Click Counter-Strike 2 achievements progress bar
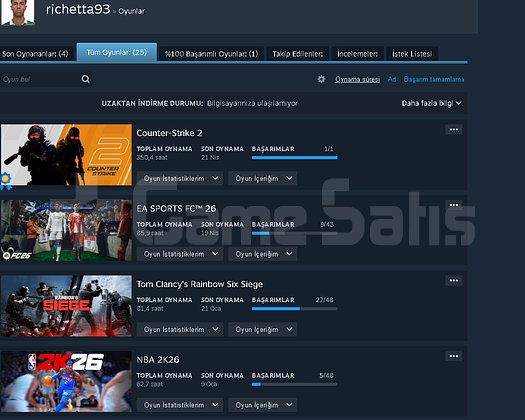 click(295, 157)
